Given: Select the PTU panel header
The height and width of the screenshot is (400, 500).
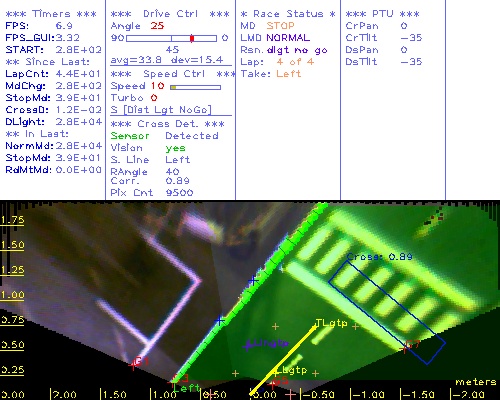Looking at the screenshot, I should (x=382, y=14).
